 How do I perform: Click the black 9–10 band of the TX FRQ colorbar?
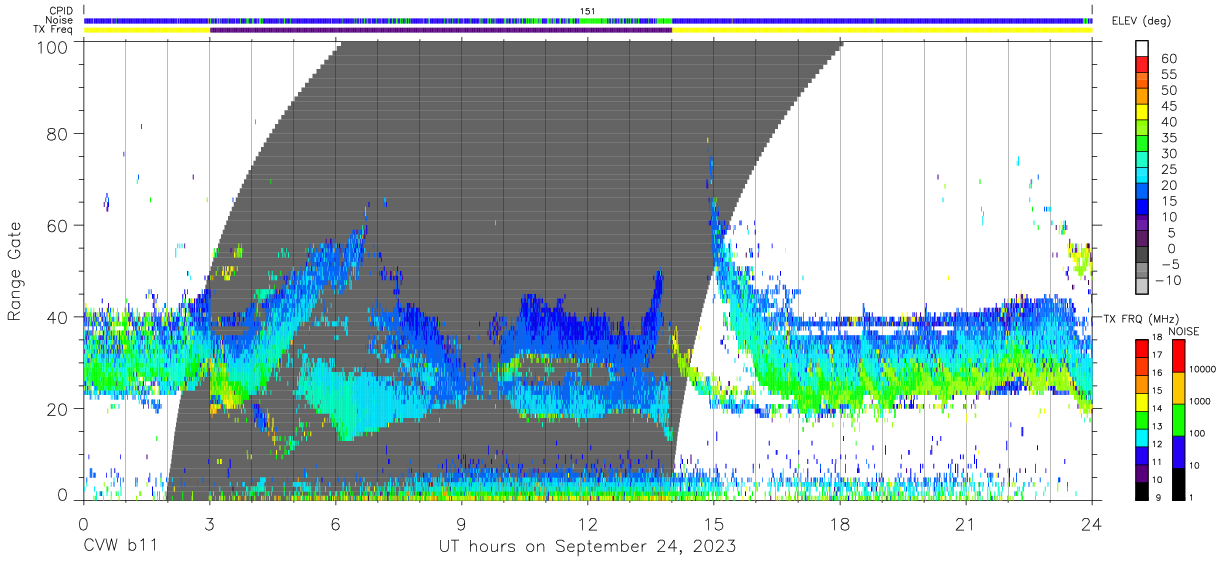tap(1142, 492)
